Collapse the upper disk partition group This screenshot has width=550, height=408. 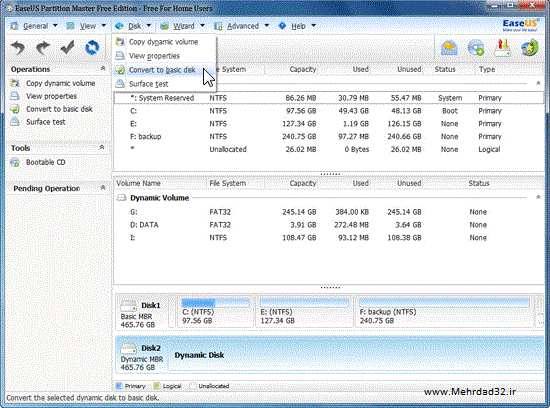click(538, 83)
